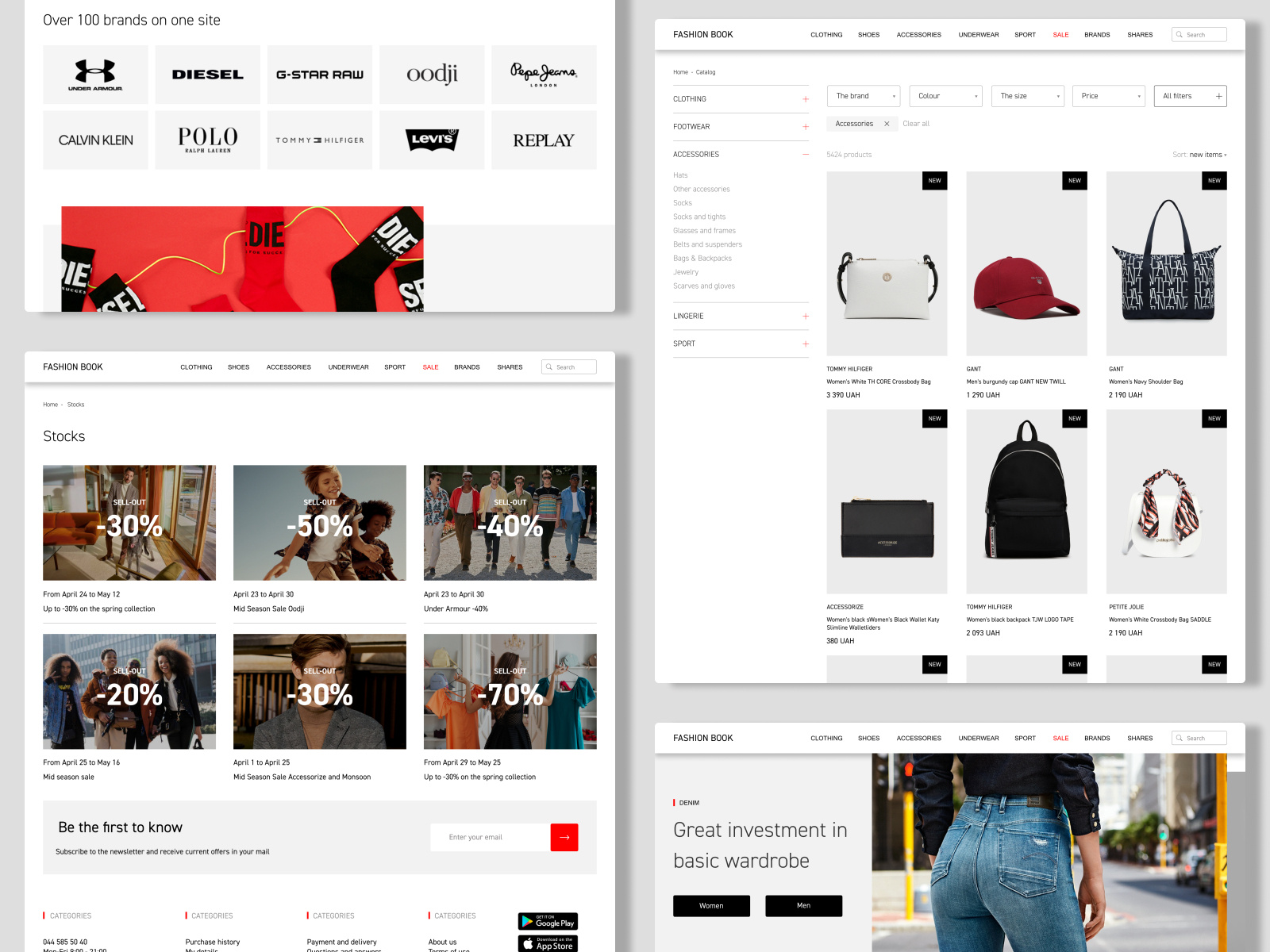This screenshot has height=952, width=1270.
Task: Open the -40% Under Armour sale promo
Action: tap(510, 523)
